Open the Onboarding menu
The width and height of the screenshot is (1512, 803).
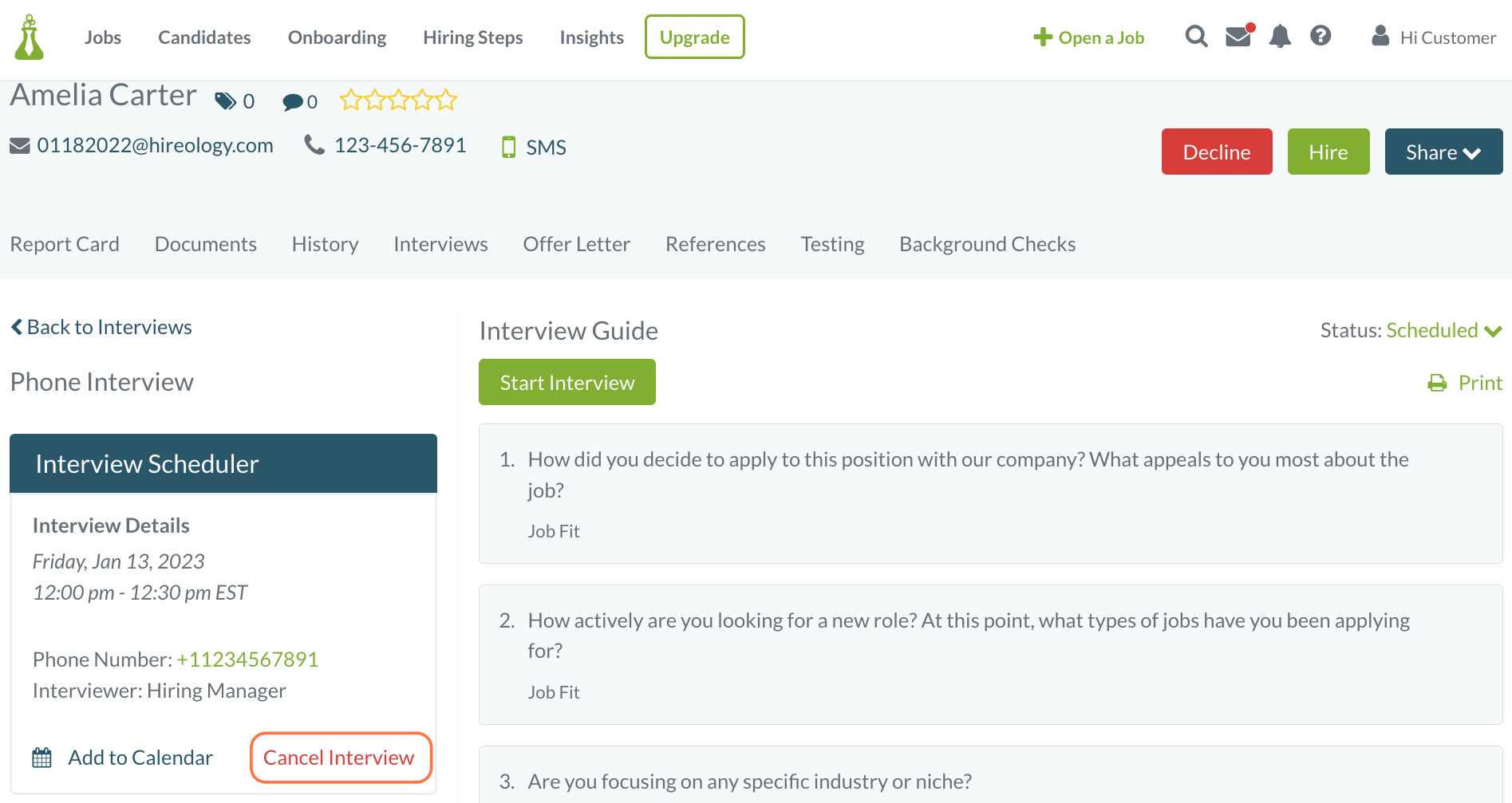337,37
